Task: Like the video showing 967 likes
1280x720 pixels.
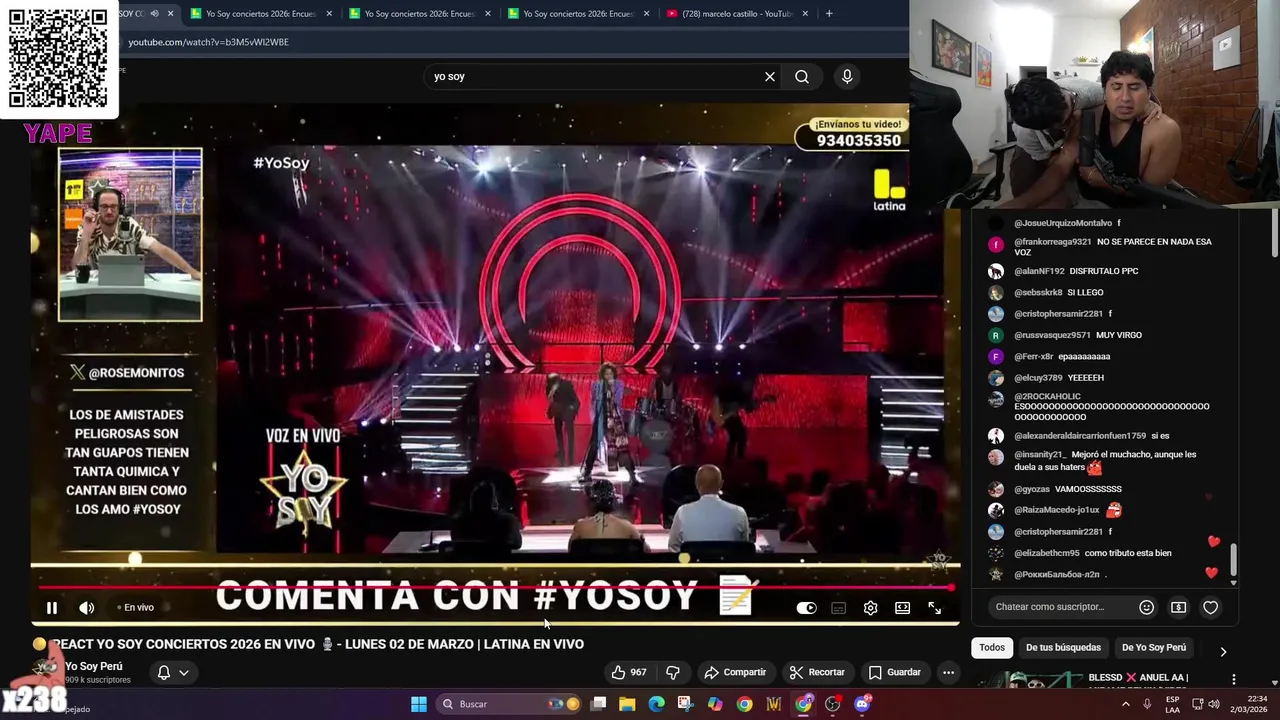Action: [x=629, y=672]
